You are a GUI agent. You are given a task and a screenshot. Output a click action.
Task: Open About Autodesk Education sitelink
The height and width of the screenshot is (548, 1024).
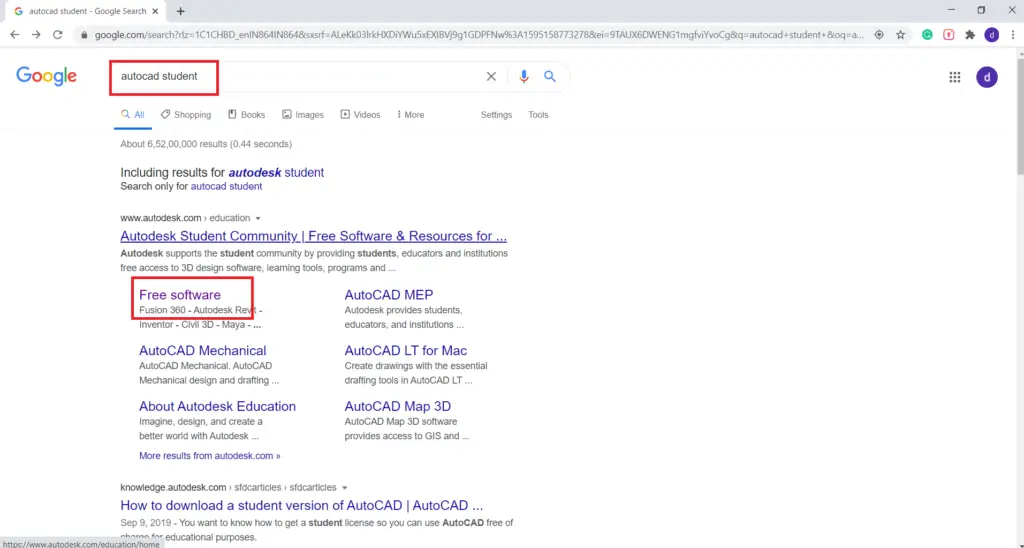coord(217,406)
